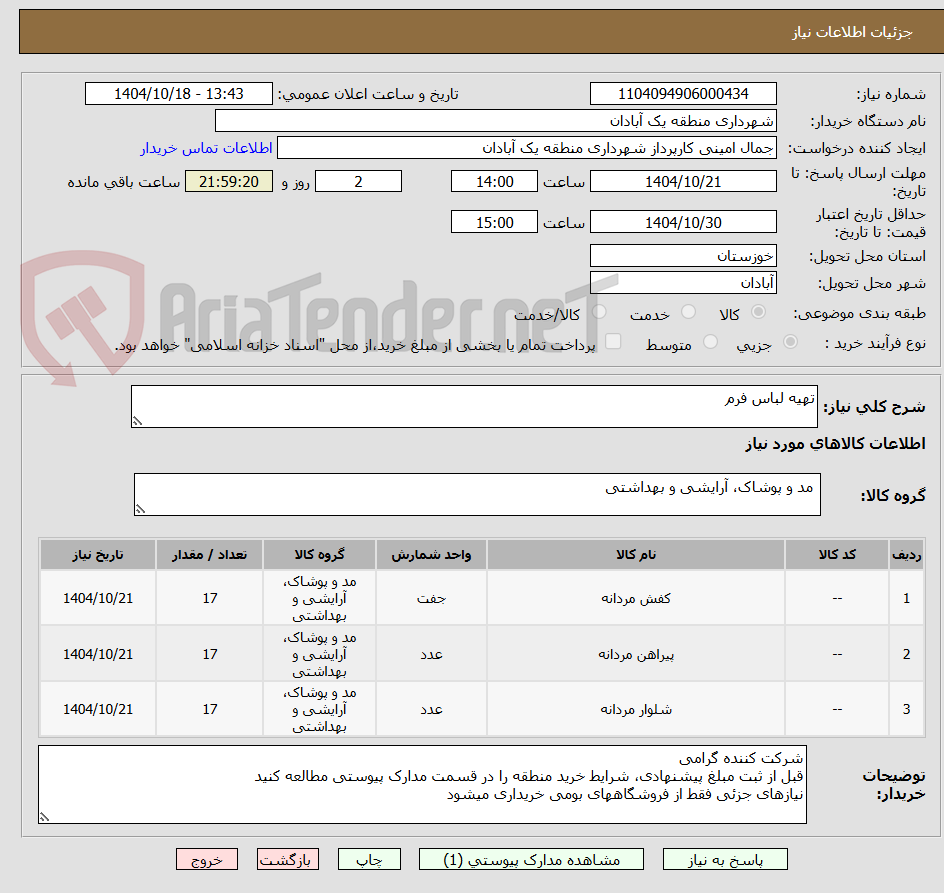Select the کالا/خدمت radio button
The image size is (944, 893).
point(599,312)
